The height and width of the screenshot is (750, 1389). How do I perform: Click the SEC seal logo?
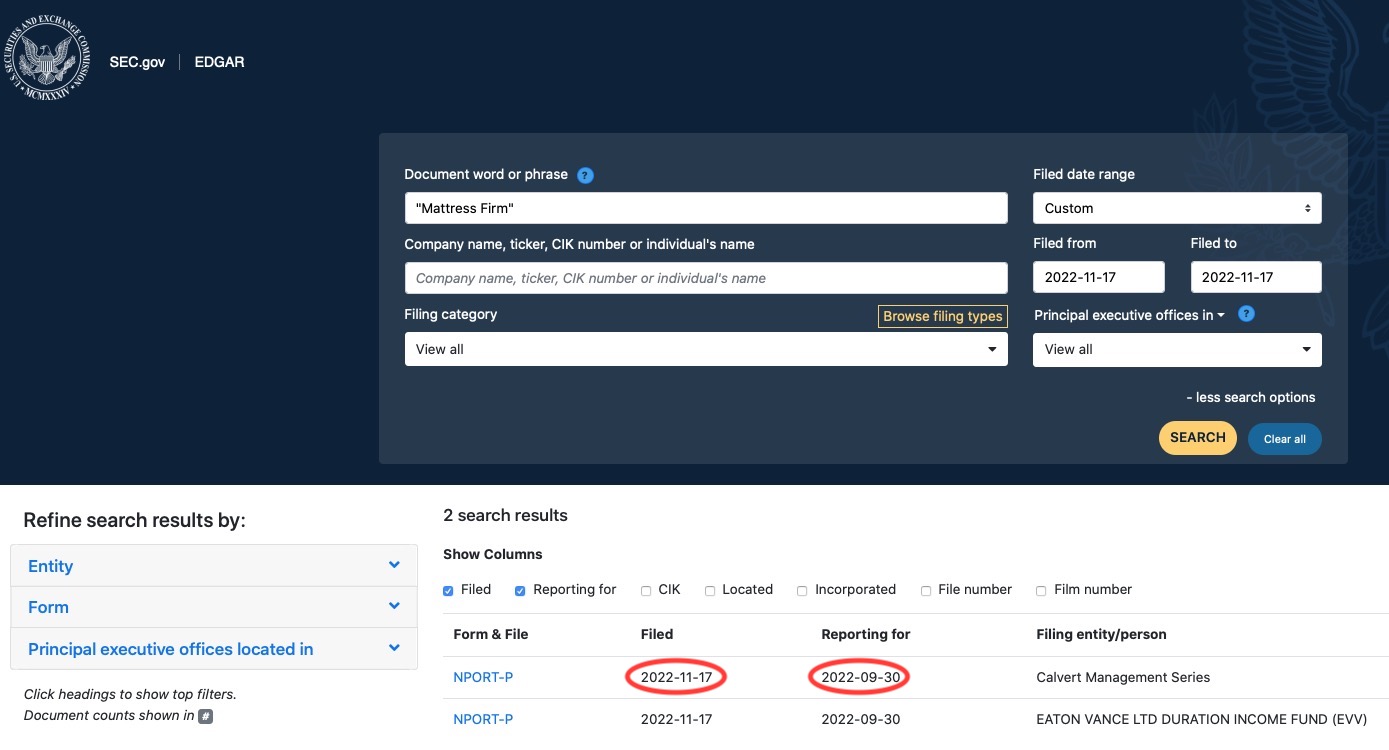46,60
